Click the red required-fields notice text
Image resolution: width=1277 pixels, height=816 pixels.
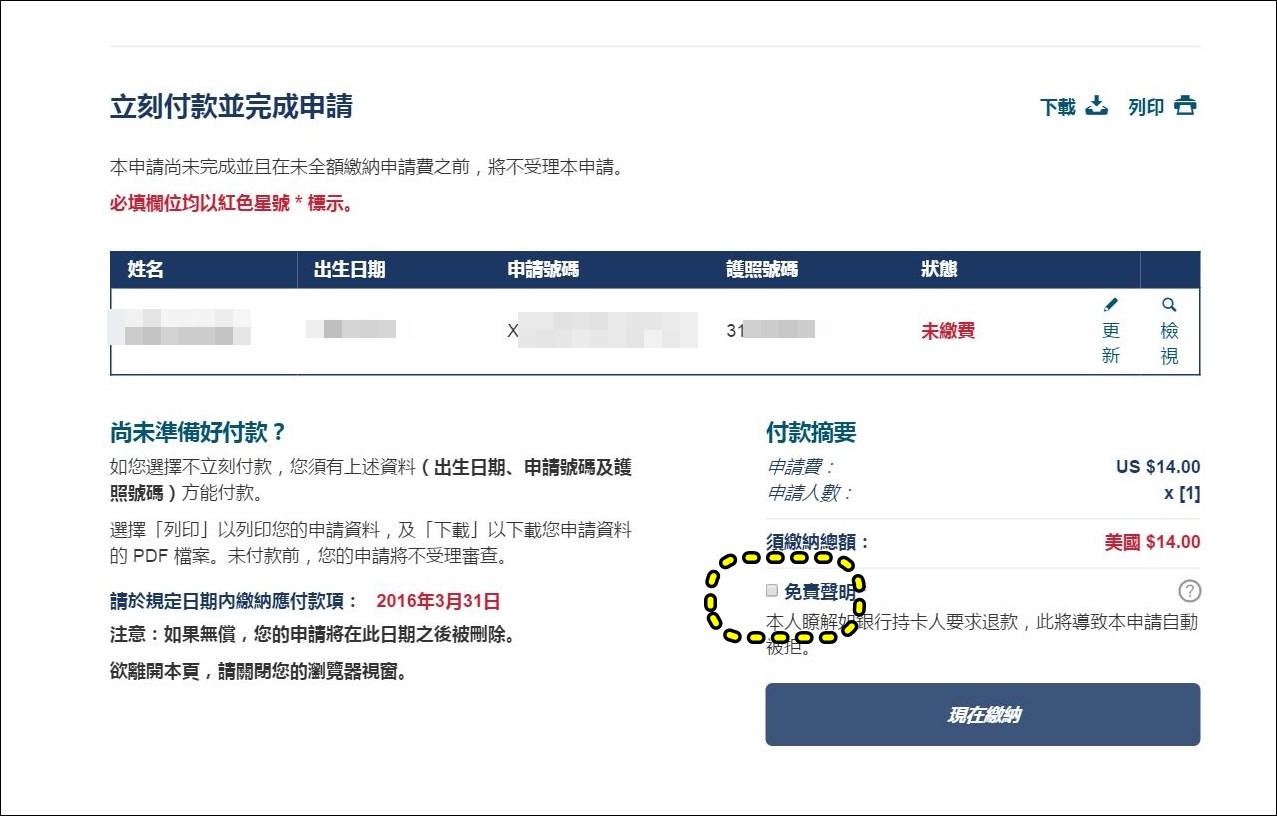click(231, 204)
